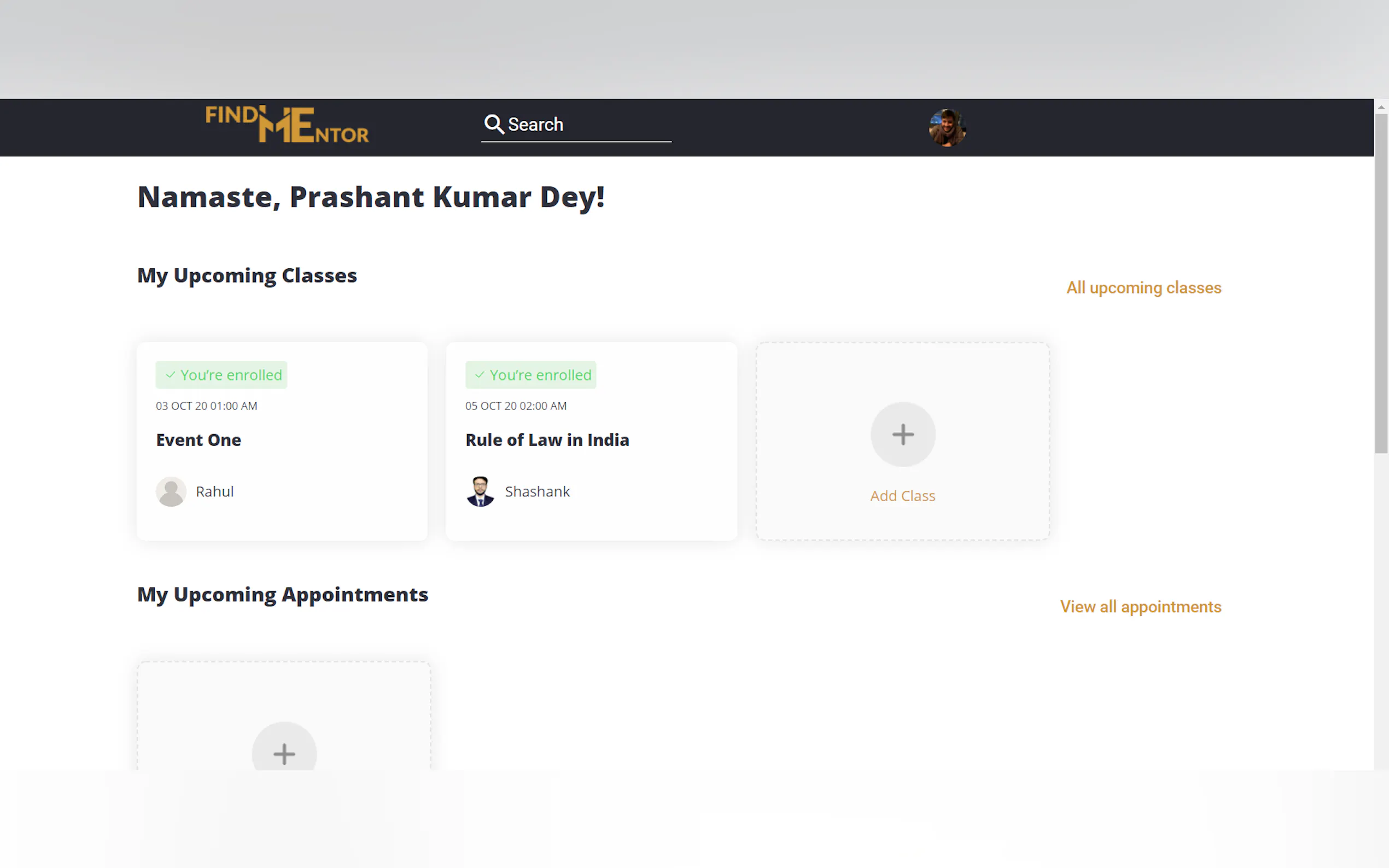Image resolution: width=1389 pixels, height=868 pixels.
Task: Open the Event One class title
Action: tap(199, 440)
